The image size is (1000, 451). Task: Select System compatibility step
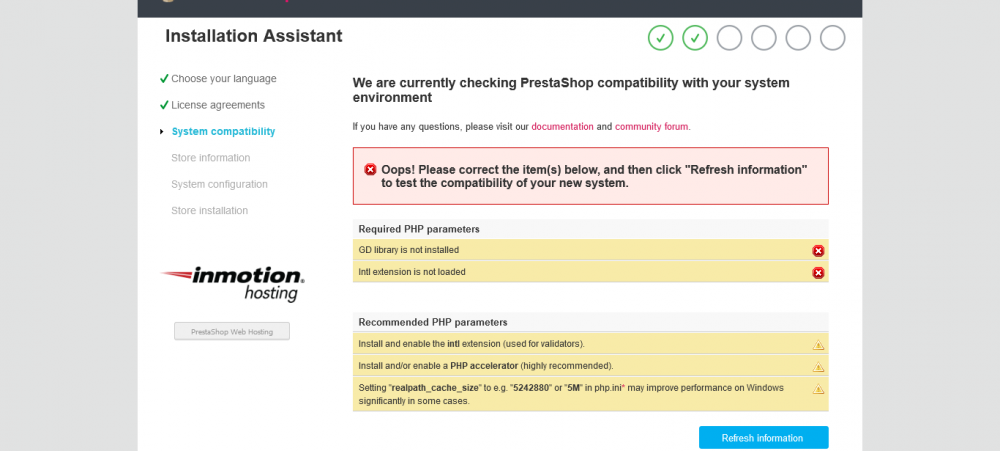(x=223, y=132)
